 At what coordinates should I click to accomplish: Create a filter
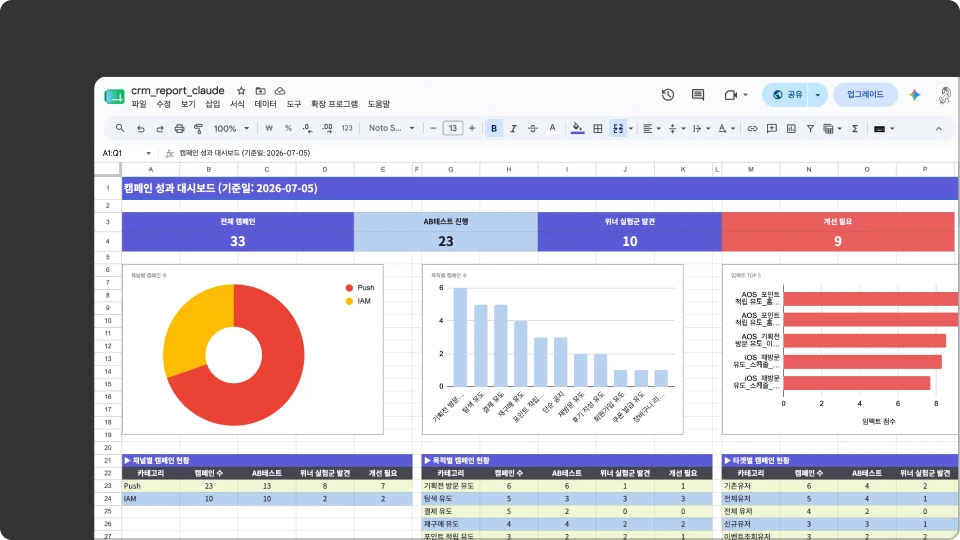810,129
